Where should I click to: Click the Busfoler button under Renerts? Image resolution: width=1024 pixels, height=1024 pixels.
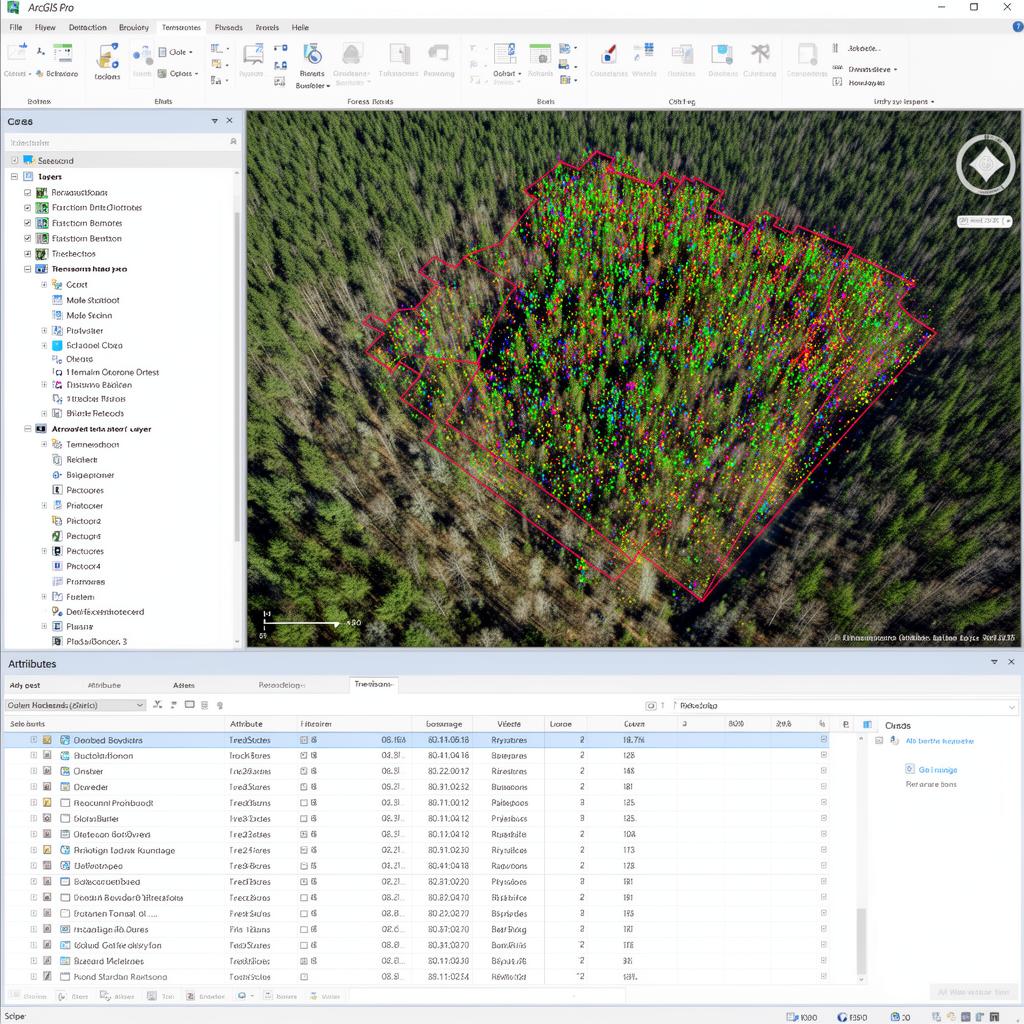[x=313, y=86]
